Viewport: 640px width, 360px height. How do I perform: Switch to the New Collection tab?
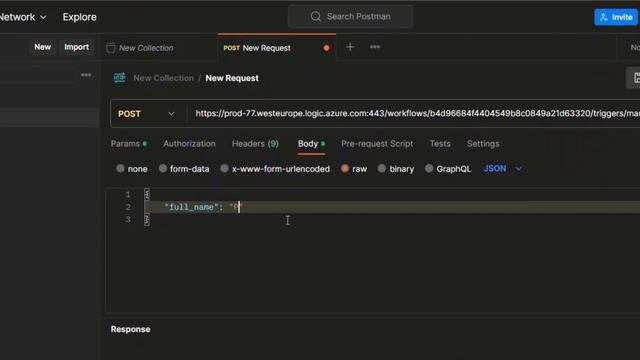coord(160,48)
